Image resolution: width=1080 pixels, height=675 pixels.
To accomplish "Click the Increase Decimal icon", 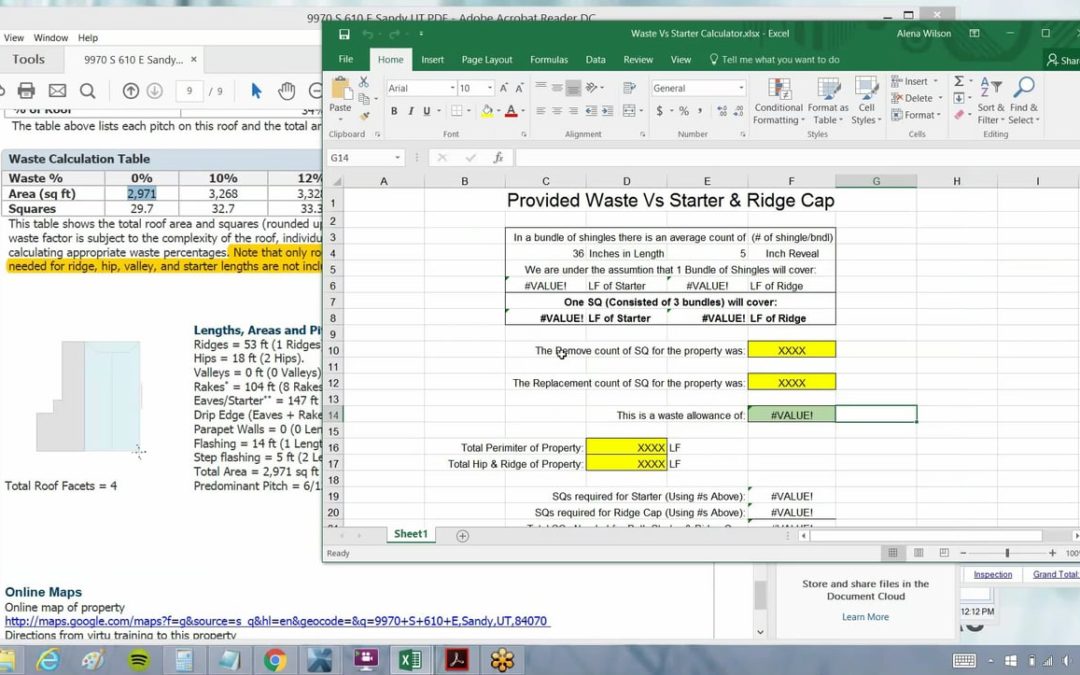I will pos(722,111).
